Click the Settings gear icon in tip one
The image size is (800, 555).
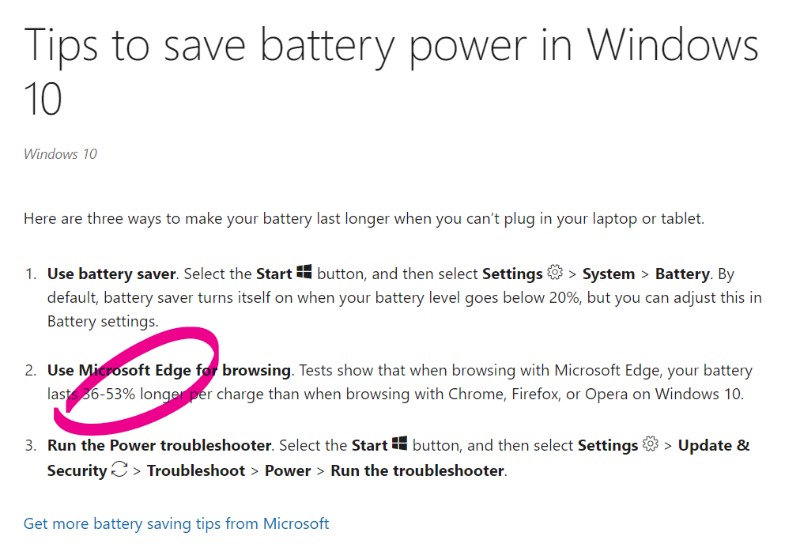[555, 272]
